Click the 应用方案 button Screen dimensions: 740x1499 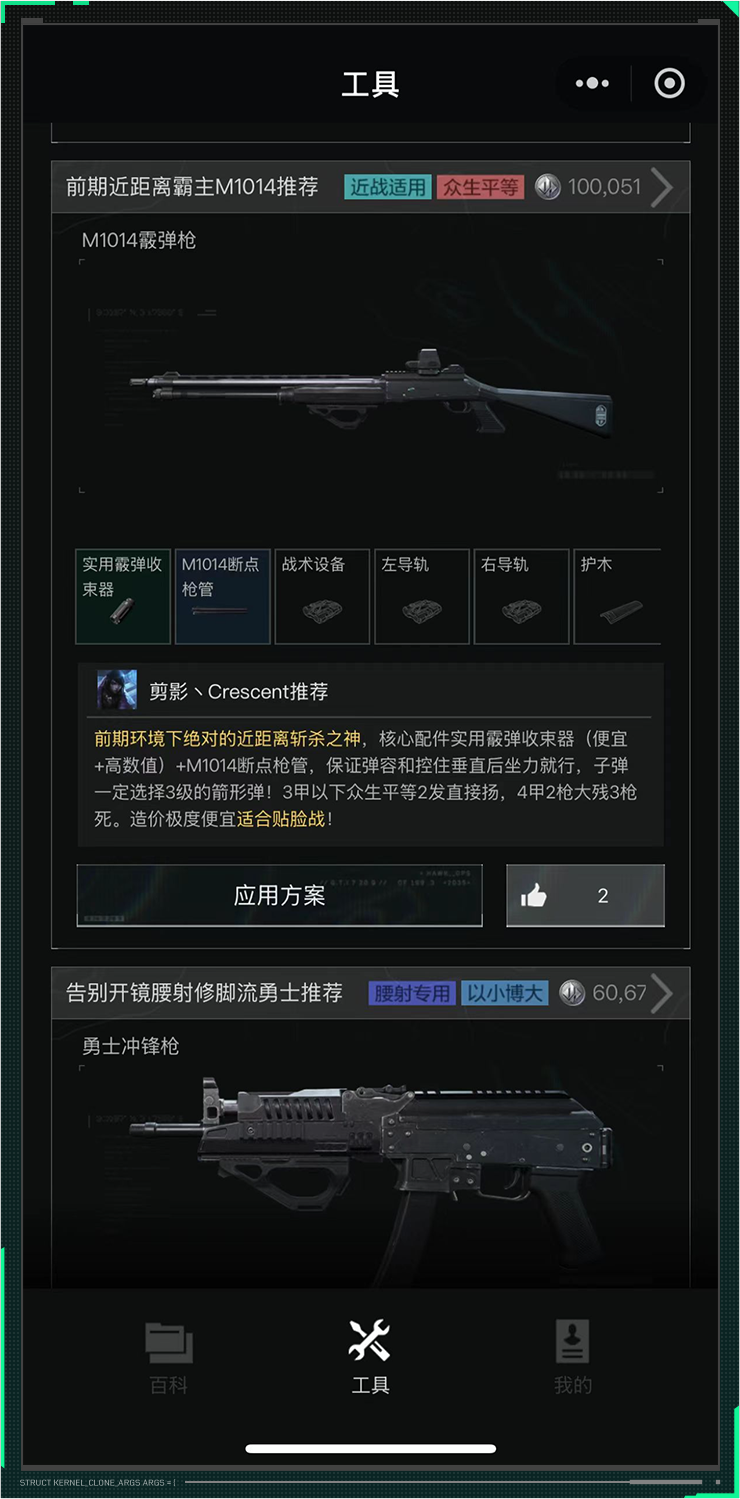[x=280, y=896]
